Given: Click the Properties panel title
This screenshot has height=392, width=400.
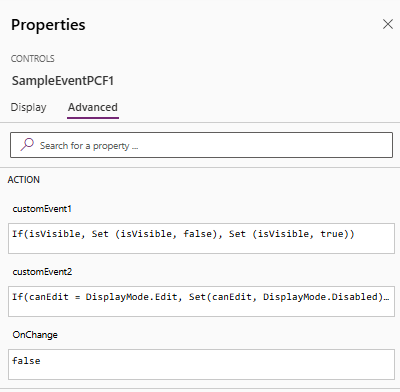Looking at the screenshot, I should pyautogui.click(x=48, y=25).
